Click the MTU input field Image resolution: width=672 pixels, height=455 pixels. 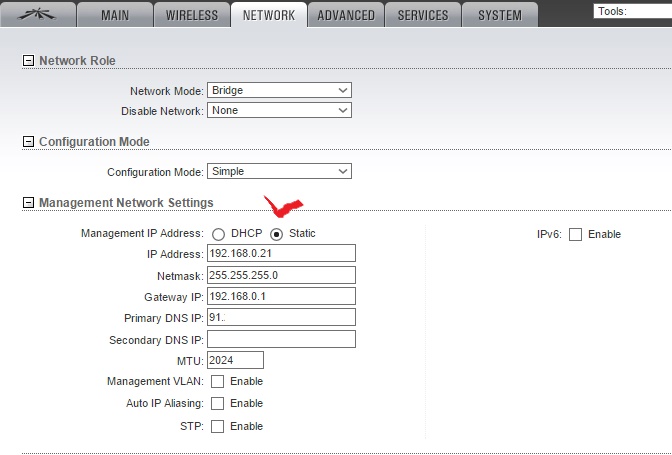click(235, 360)
